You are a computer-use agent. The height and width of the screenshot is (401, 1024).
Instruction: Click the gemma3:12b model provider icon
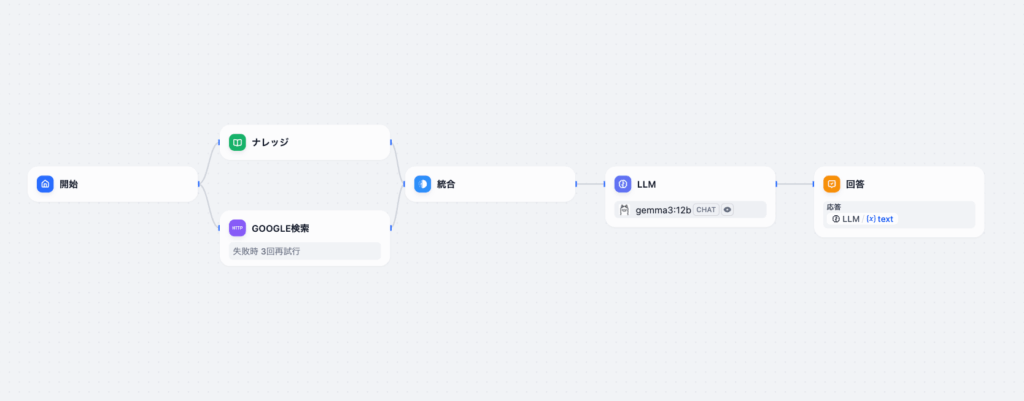pyautogui.click(x=624, y=210)
